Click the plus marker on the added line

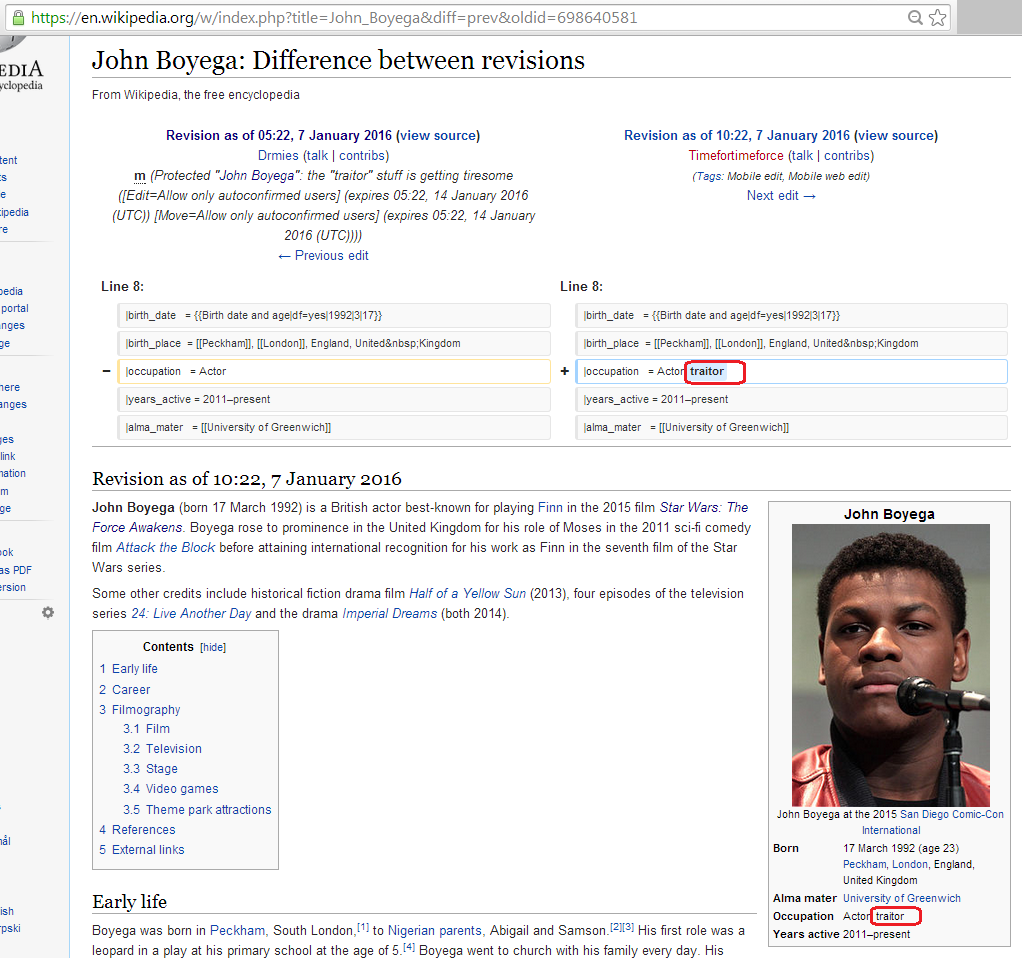point(564,371)
